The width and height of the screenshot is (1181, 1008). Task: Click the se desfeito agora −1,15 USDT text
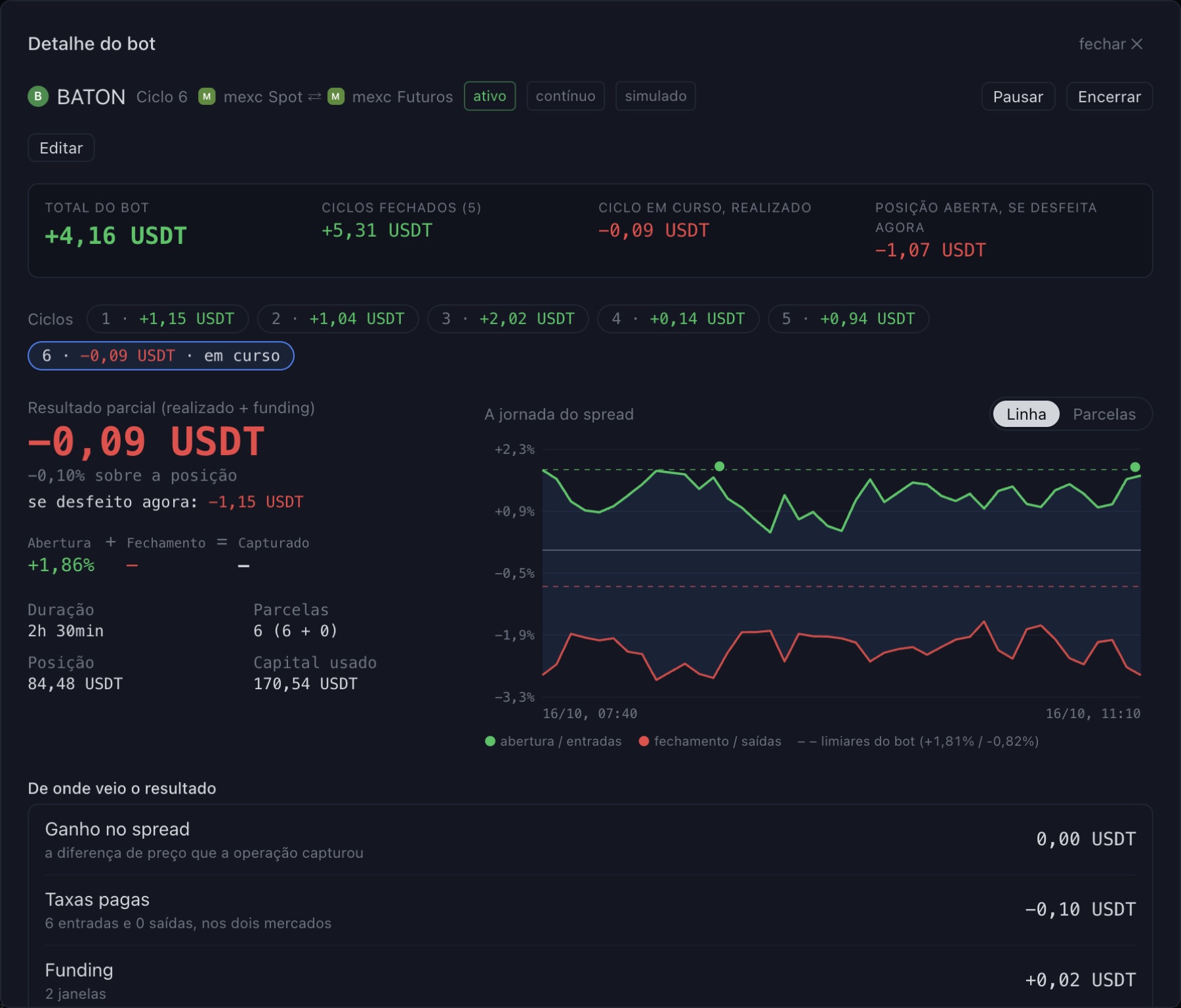click(165, 502)
